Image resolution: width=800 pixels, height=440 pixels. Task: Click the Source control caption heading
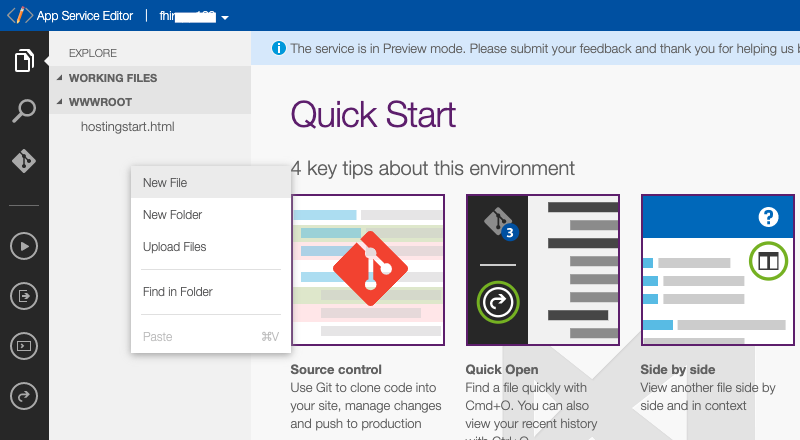point(336,370)
